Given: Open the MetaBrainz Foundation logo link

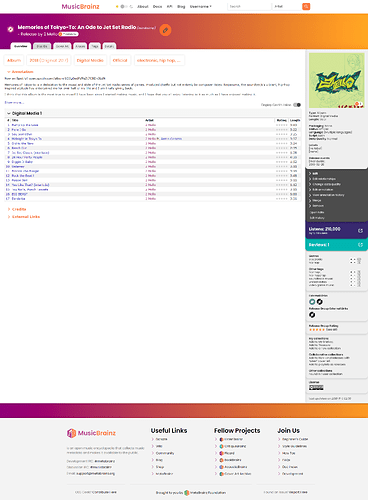Looking at the screenshot, I should (x=187, y=493).
